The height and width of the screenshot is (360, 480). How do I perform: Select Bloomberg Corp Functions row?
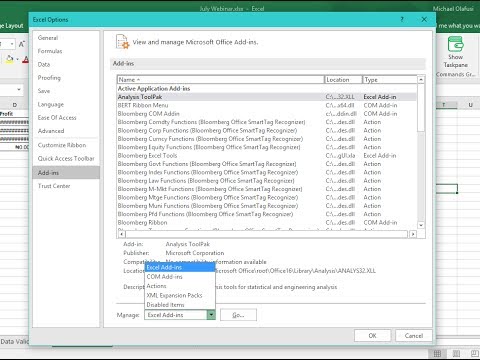pos(267,130)
